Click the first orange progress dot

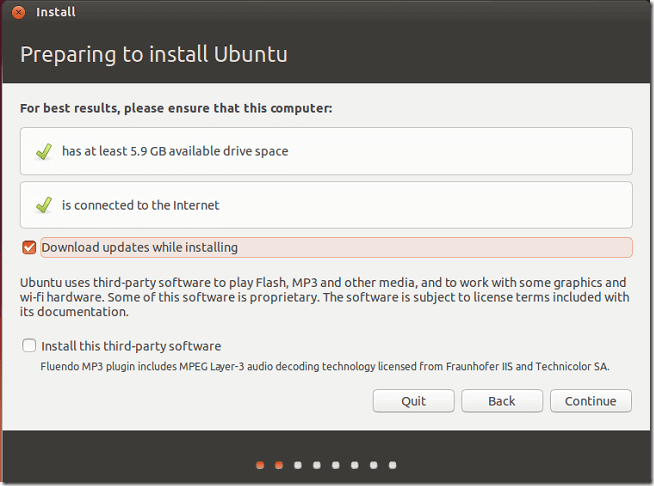tap(260, 465)
